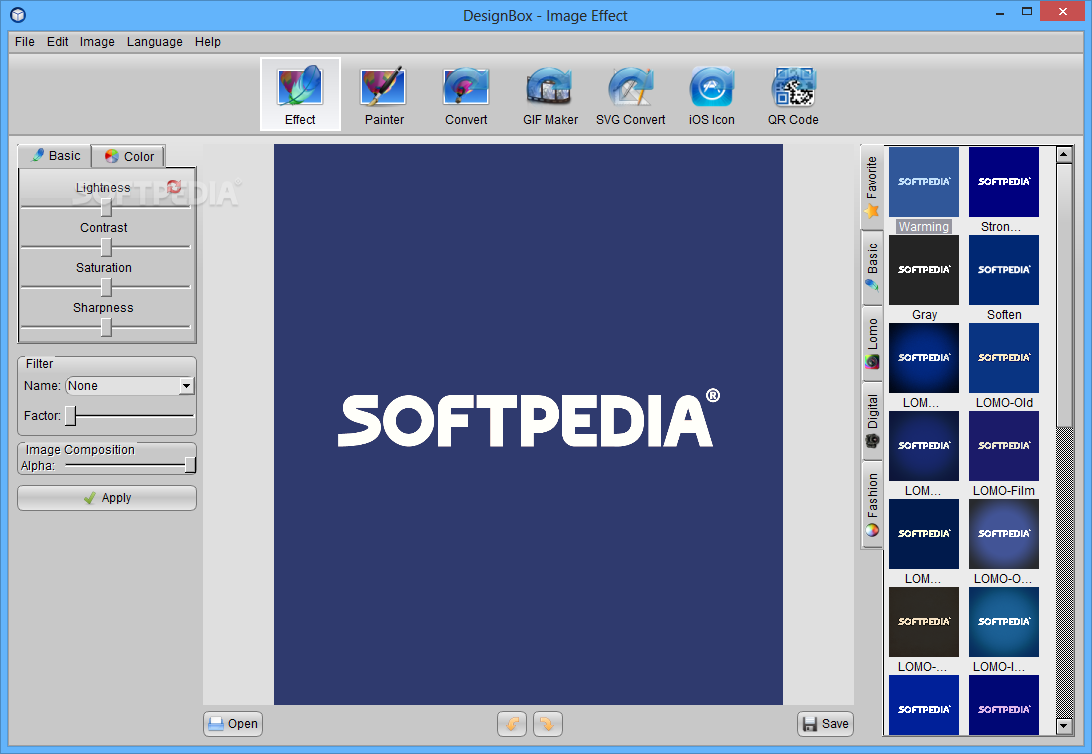
Task: Open the Lomo effects side tab
Action: tap(872, 344)
